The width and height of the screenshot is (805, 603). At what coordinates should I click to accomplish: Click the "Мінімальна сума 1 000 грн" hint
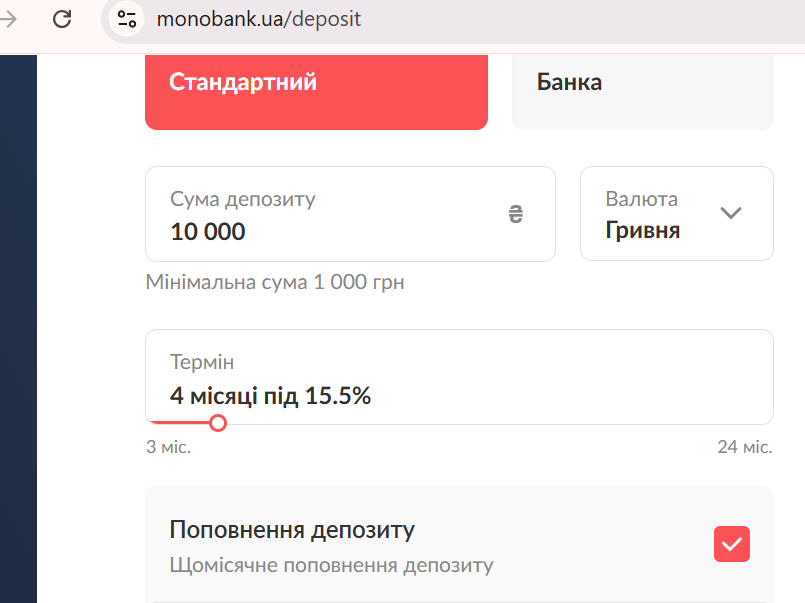275,283
